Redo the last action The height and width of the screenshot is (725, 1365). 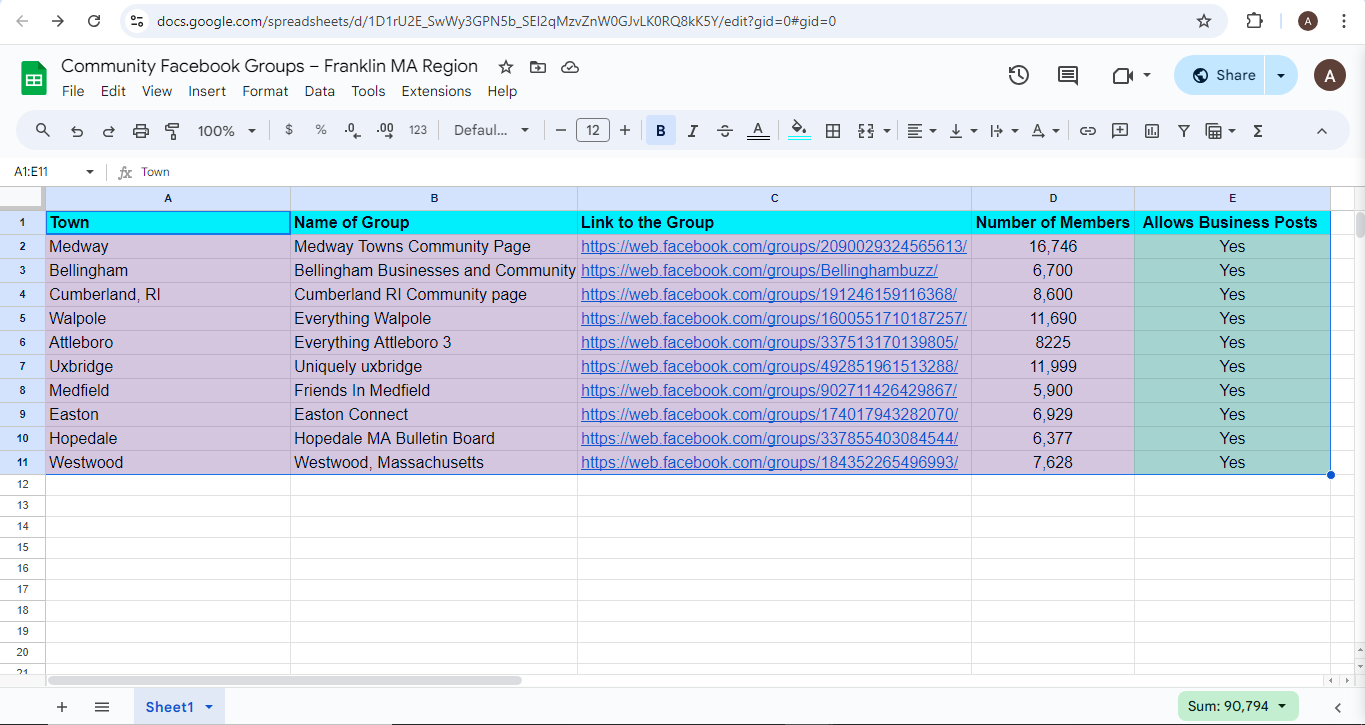tap(109, 130)
